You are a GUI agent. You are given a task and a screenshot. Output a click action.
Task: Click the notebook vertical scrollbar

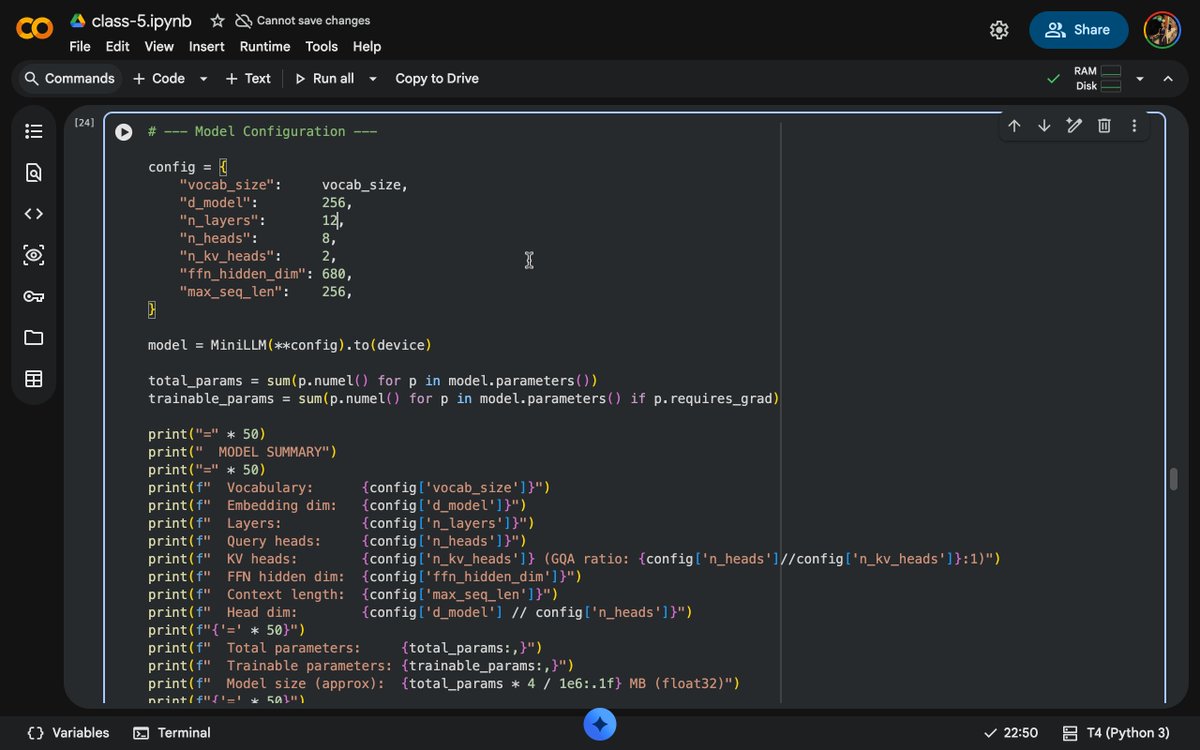1174,479
